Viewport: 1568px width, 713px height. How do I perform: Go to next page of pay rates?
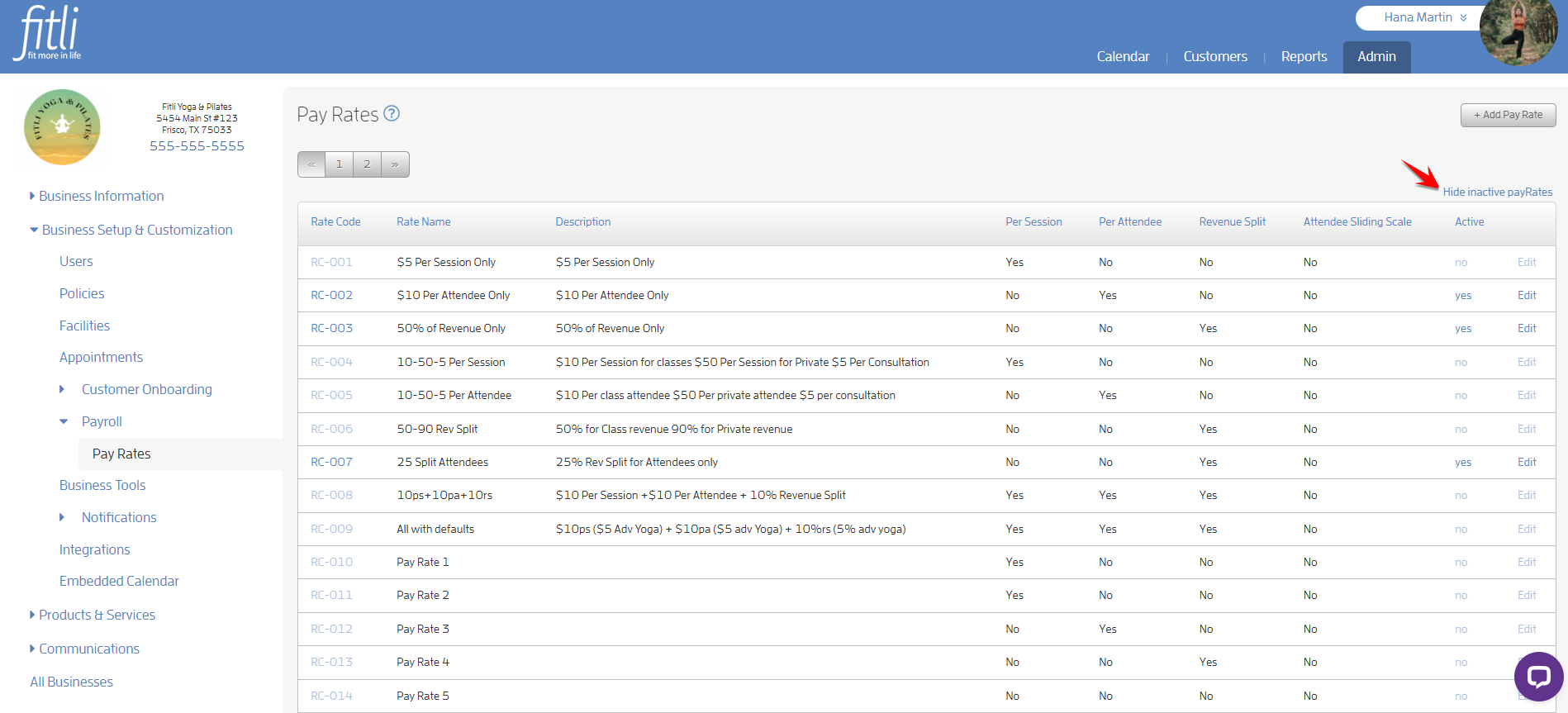pyautogui.click(x=395, y=164)
